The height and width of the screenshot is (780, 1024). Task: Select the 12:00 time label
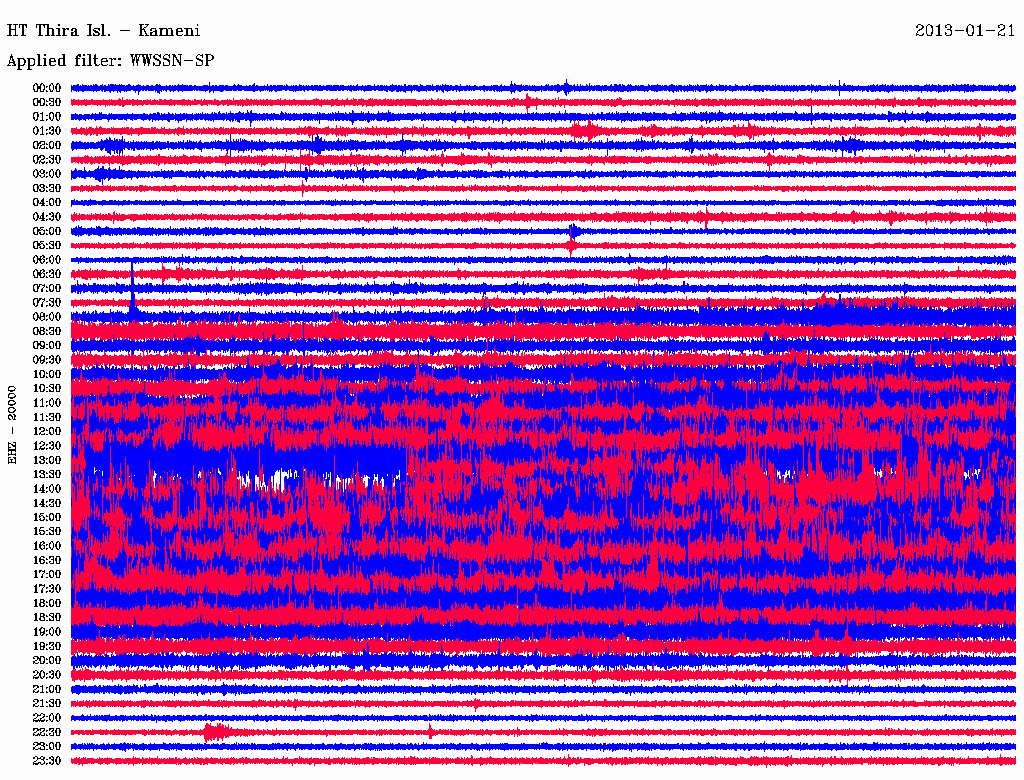click(x=46, y=431)
